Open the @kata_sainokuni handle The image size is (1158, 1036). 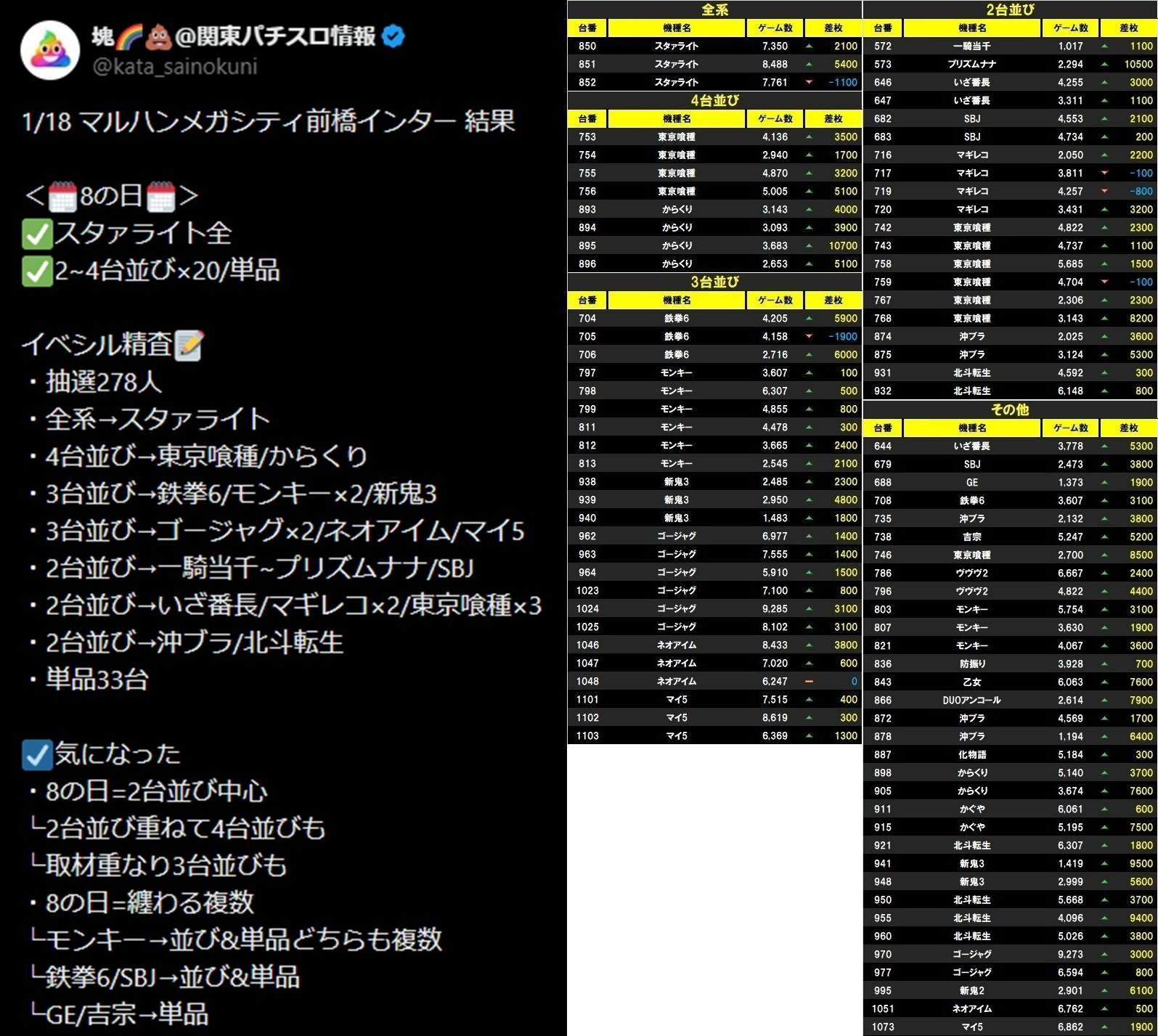coord(175,67)
